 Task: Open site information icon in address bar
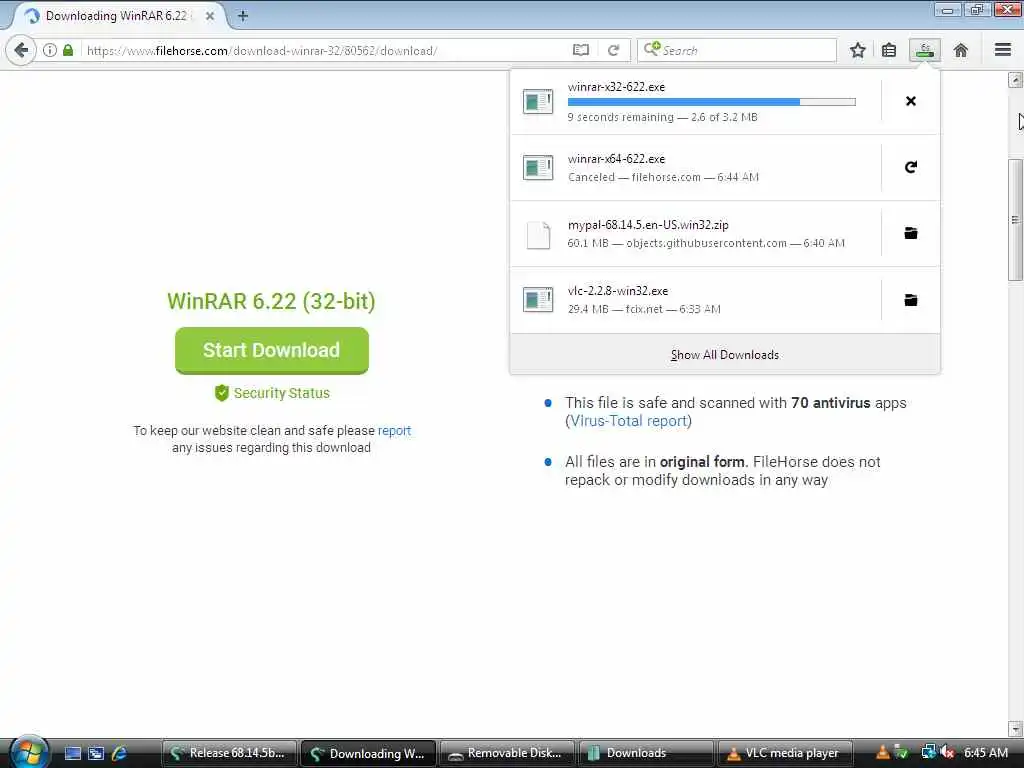click(x=50, y=50)
